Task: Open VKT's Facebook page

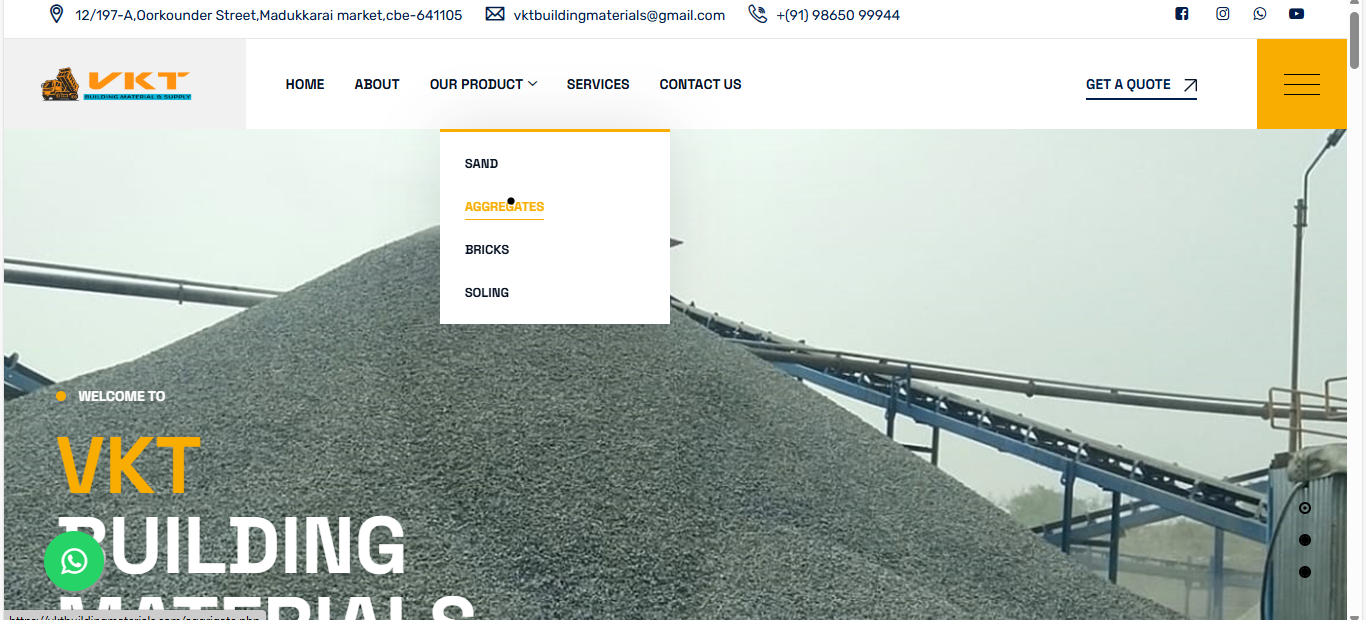Action: [1182, 14]
